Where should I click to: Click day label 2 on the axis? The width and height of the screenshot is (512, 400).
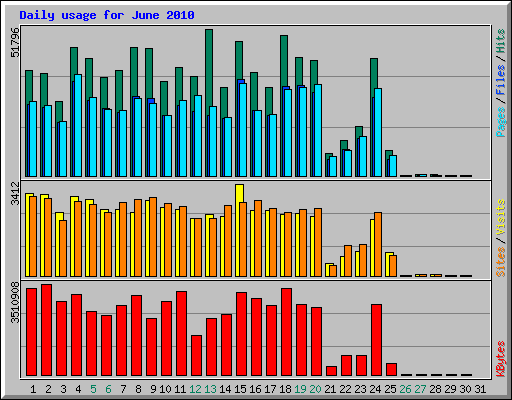click(x=48, y=389)
